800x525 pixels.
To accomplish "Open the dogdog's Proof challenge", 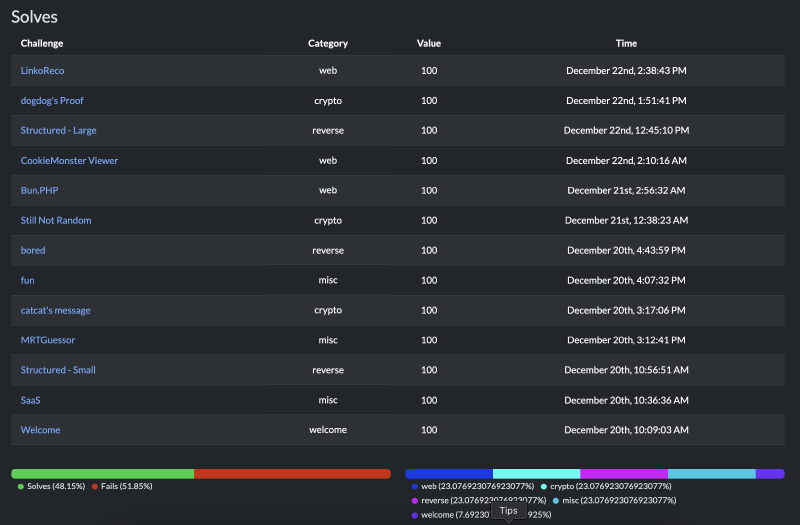I will click(52, 101).
